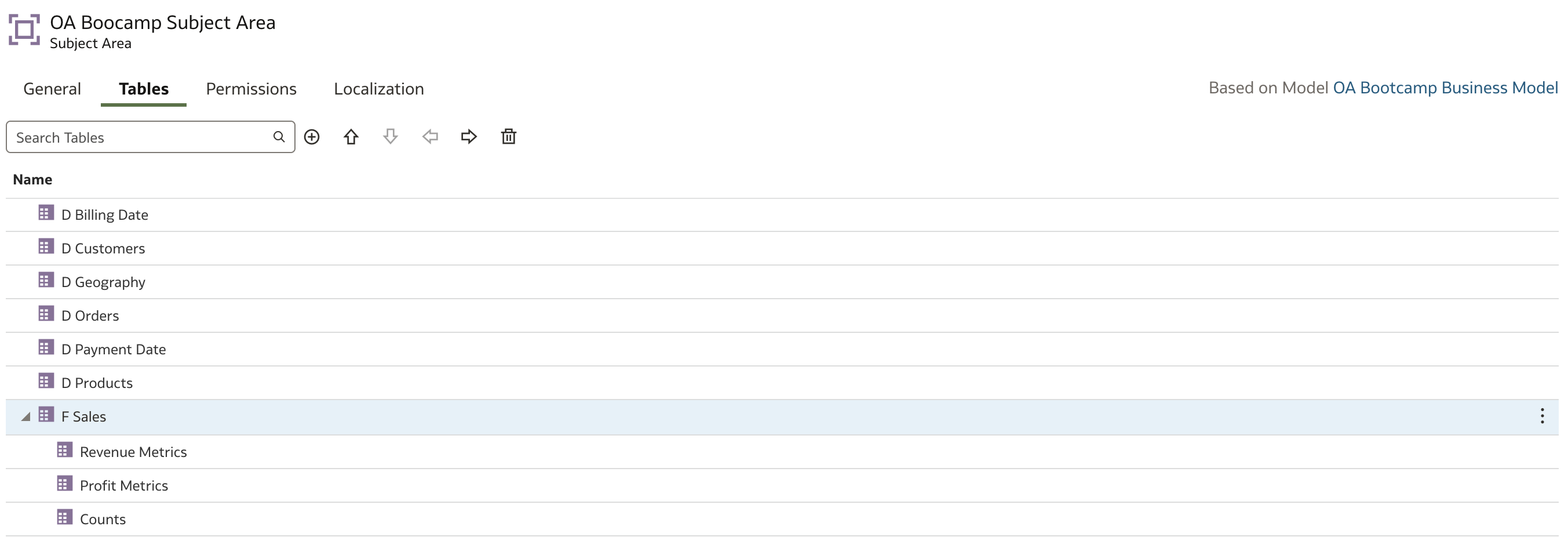The width and height of the screenshot is (1568, 537).
Task: Click the Subject Area header icon
Action: (x=24, y=30)
